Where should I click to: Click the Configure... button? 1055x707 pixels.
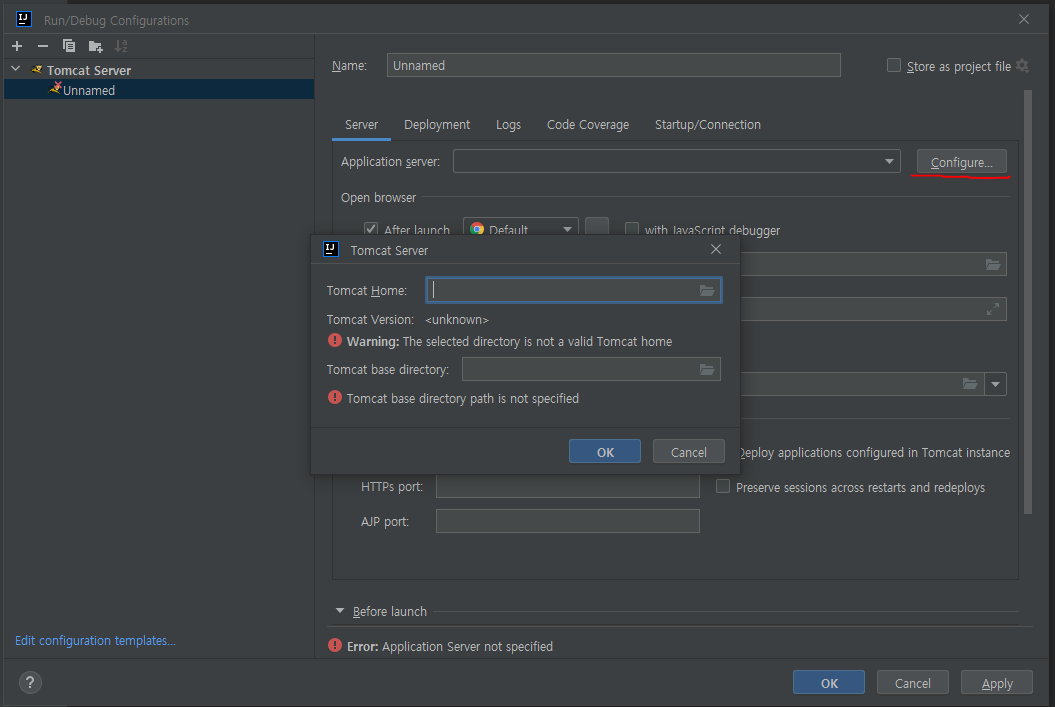(x=961, y=162)
